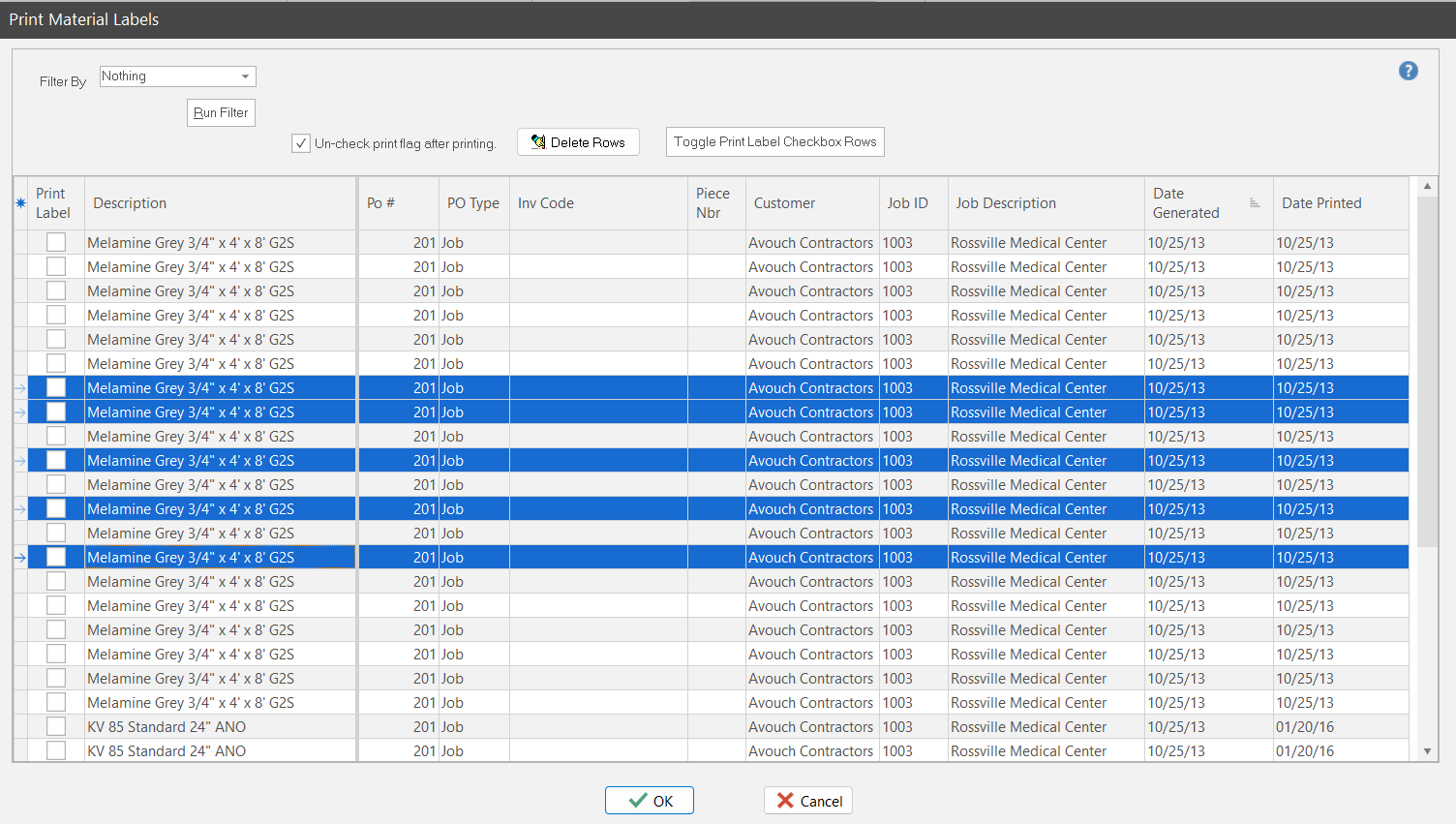Viewport: 1456px width, 824px height.
Task: Click the Job ID column header
Action: [907, 203]
